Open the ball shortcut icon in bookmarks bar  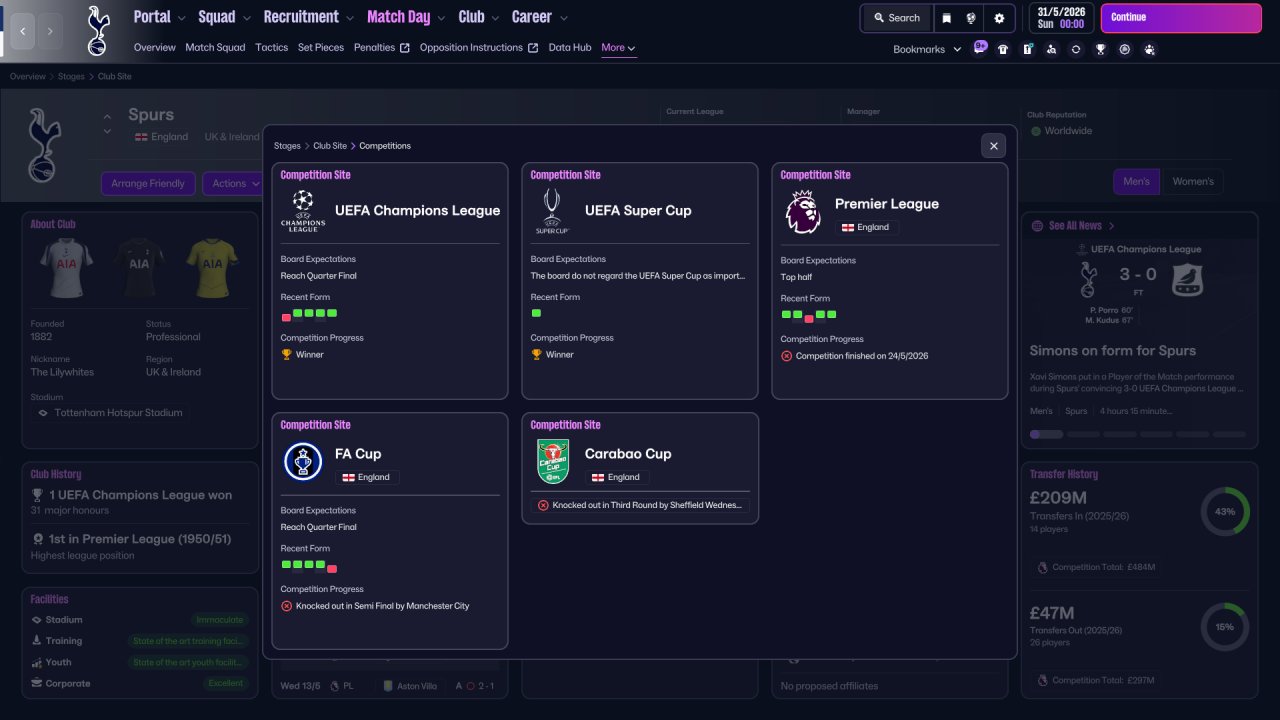coord(1125,49)
